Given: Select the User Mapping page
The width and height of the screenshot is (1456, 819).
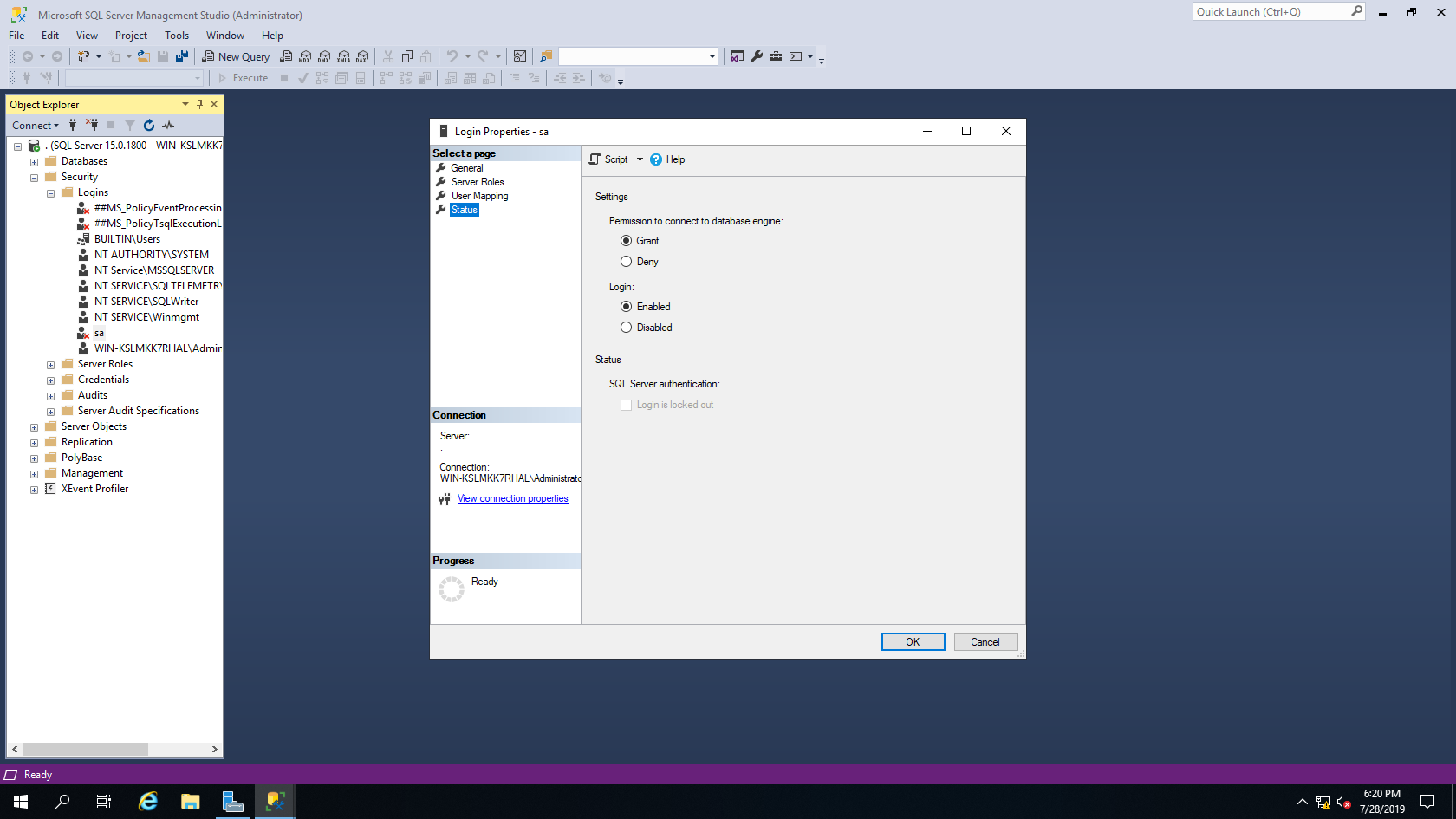Looking at the screenshot, I should point(479,196).
